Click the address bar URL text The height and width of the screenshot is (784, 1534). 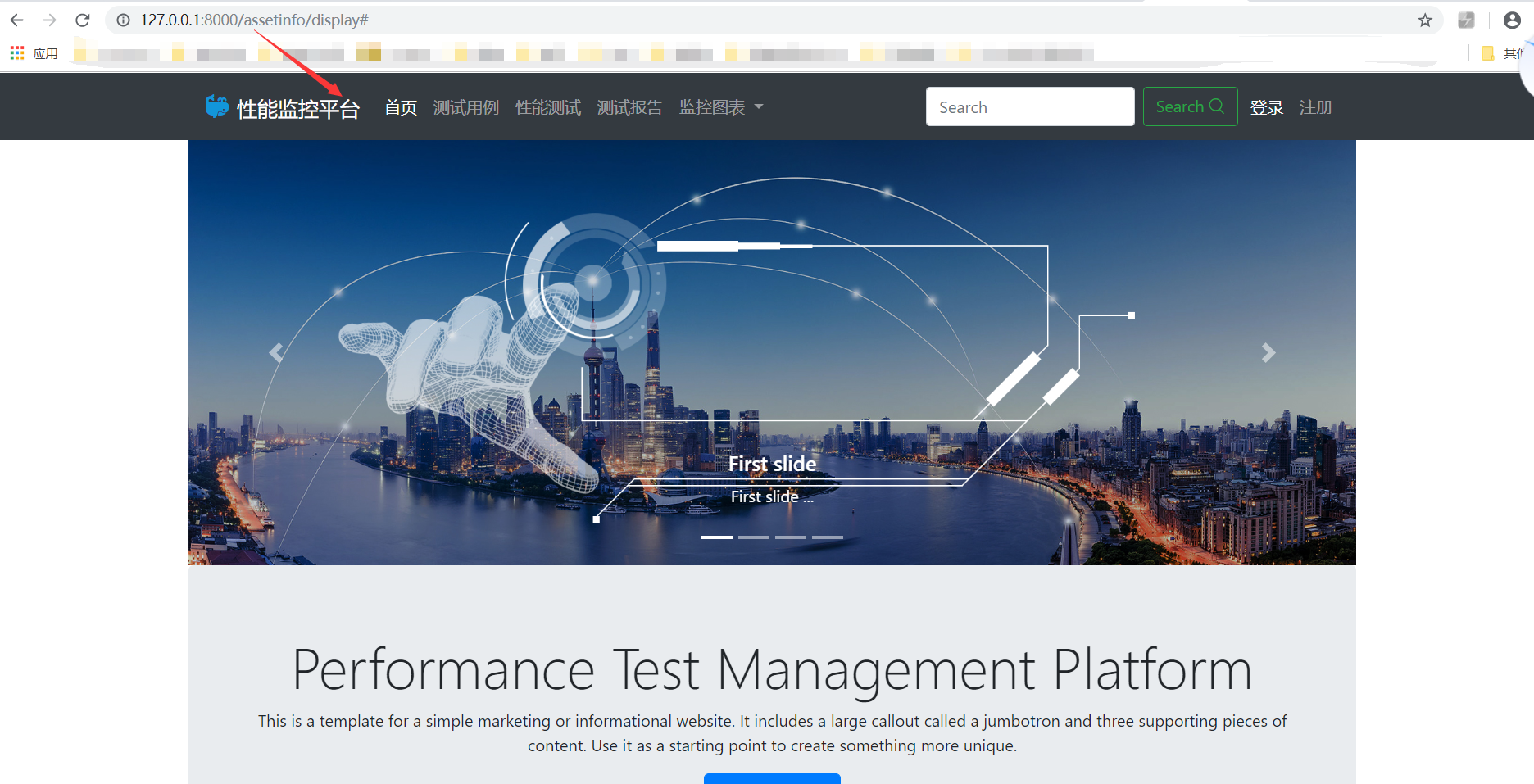[254, 20]
